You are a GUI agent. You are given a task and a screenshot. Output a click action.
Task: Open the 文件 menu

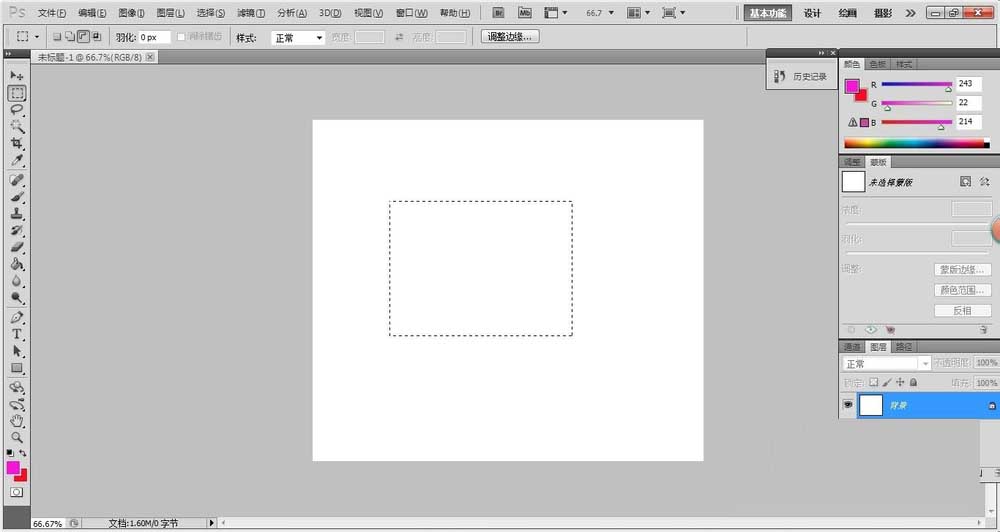point(52,13)
